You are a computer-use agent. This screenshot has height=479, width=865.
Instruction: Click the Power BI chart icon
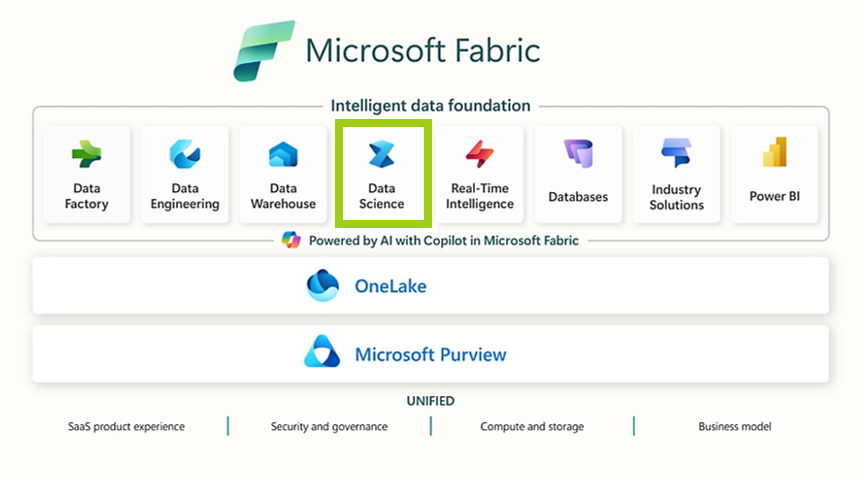tap(775, 155)
